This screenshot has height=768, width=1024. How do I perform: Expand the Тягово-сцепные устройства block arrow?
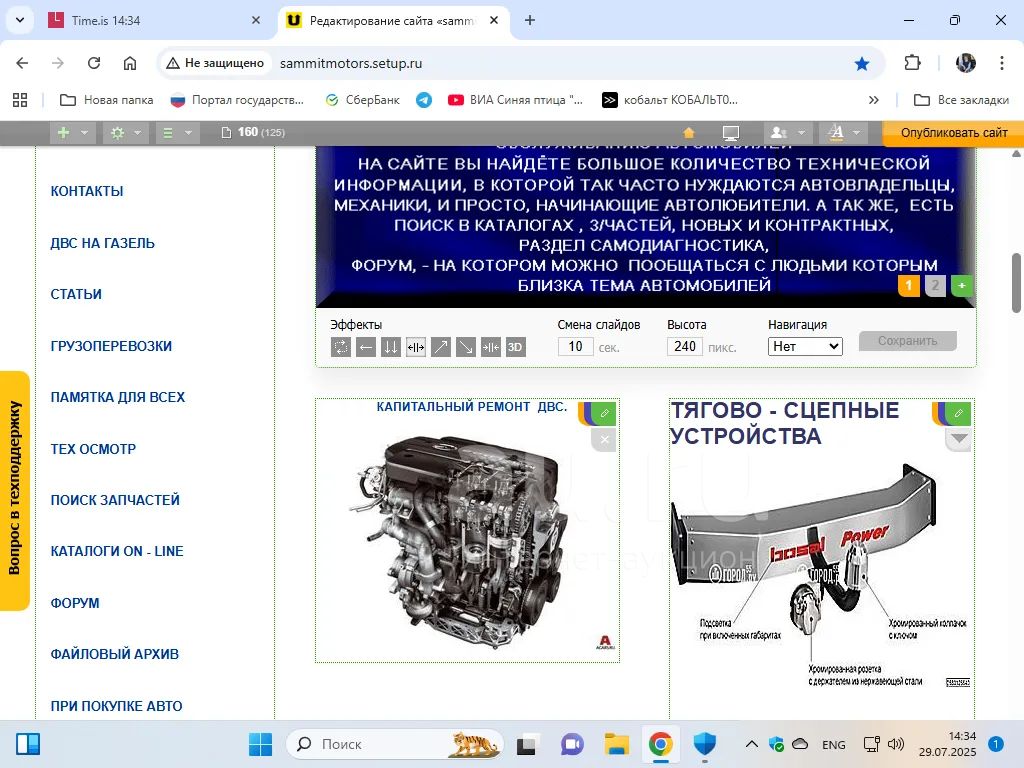click(x=959, y=439)
